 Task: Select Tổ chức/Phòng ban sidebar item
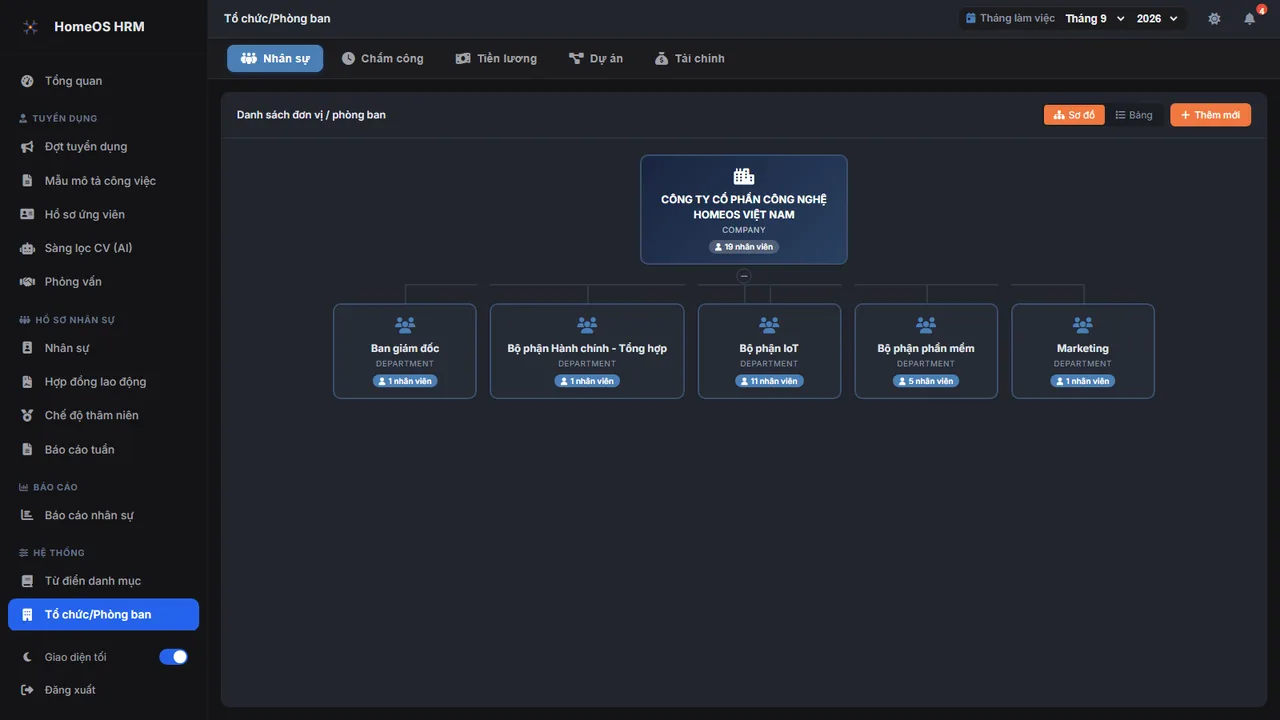[x=103, y=615]
